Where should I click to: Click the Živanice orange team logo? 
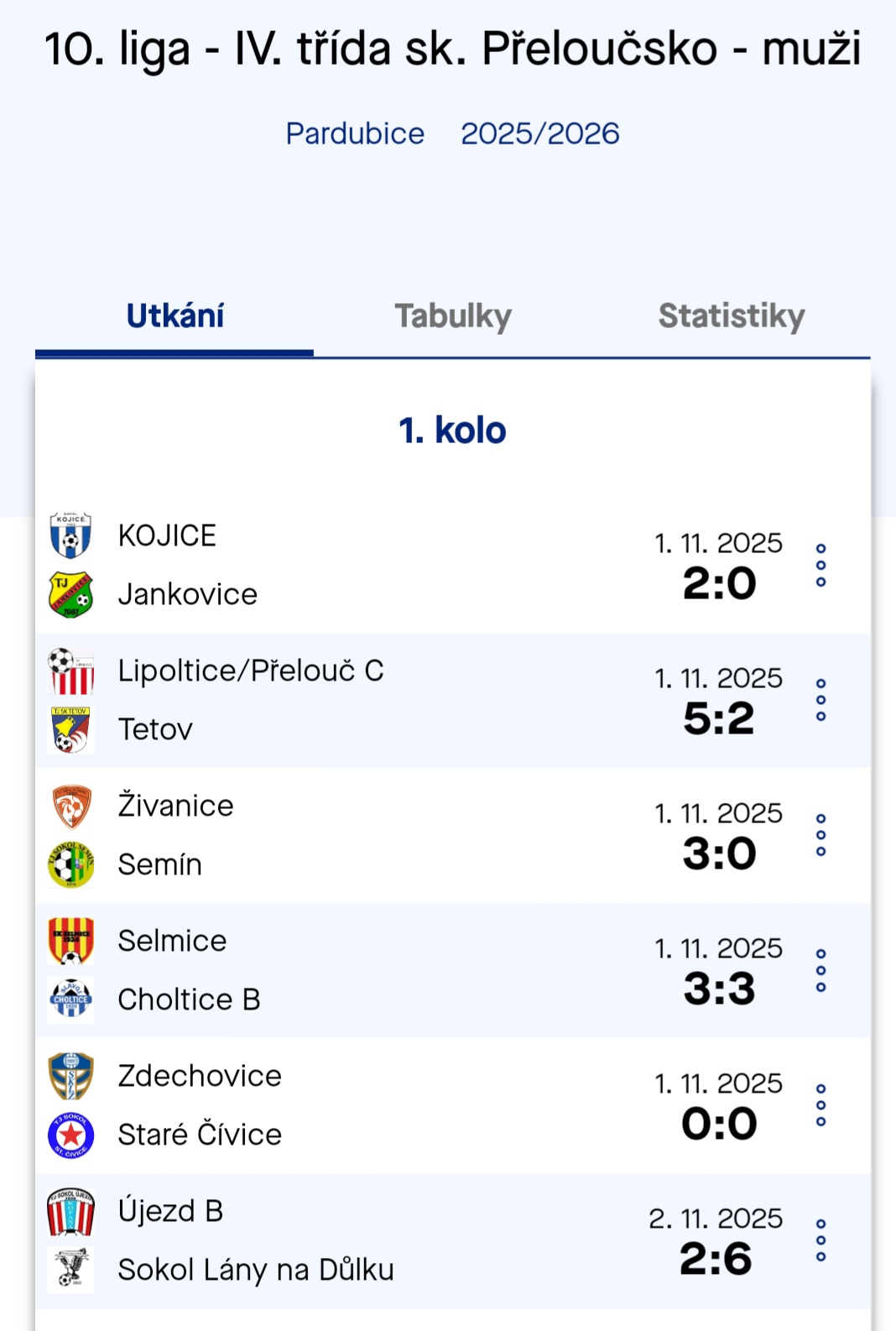click(70, 806)
